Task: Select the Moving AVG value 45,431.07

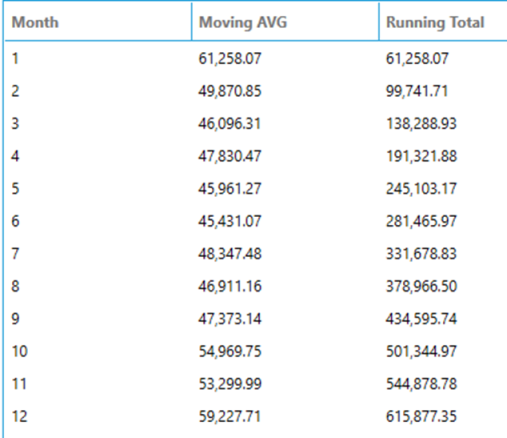Action: pos(230,221)
